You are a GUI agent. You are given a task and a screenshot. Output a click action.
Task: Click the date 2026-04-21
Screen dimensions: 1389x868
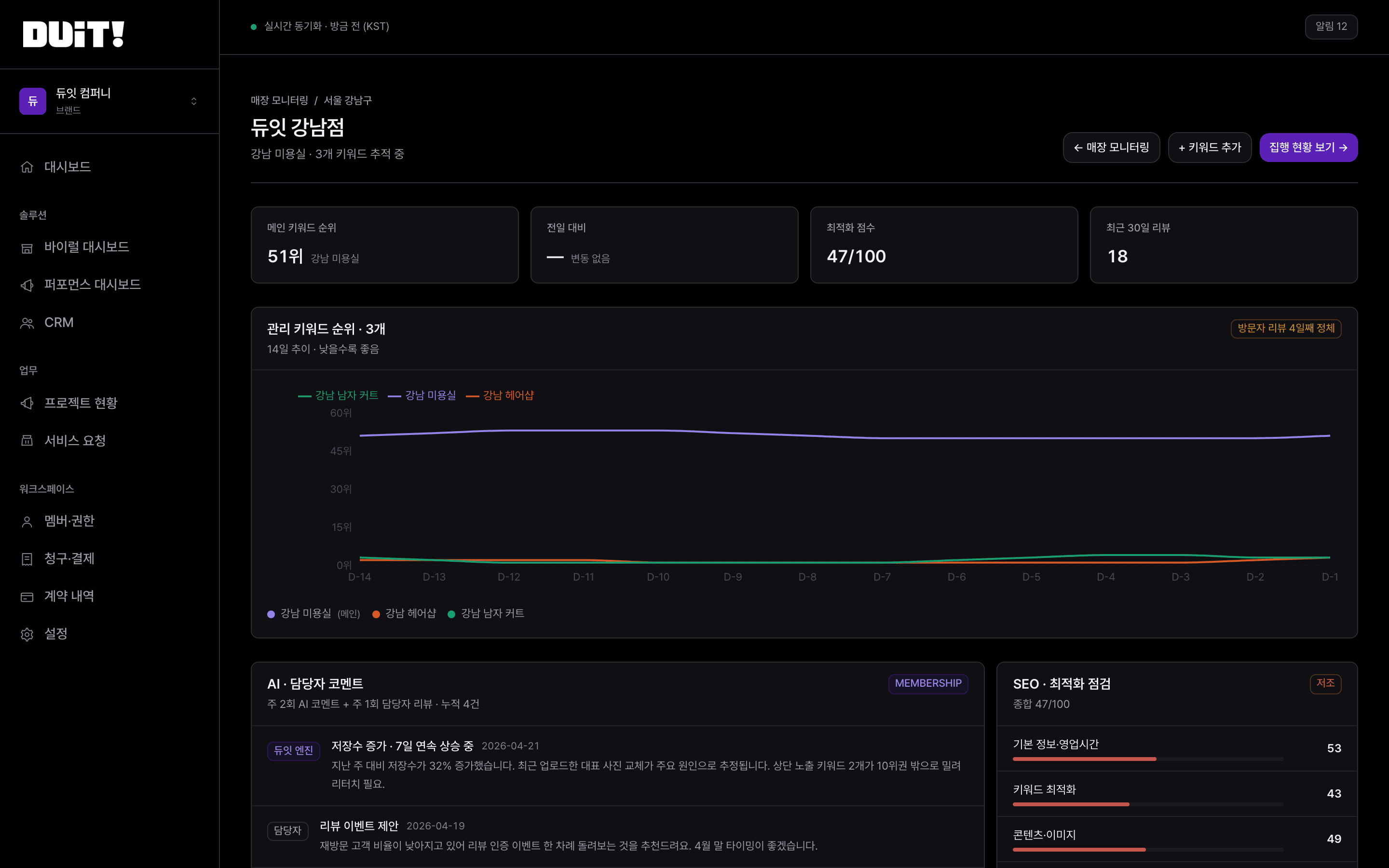click(x=510, y=746)
